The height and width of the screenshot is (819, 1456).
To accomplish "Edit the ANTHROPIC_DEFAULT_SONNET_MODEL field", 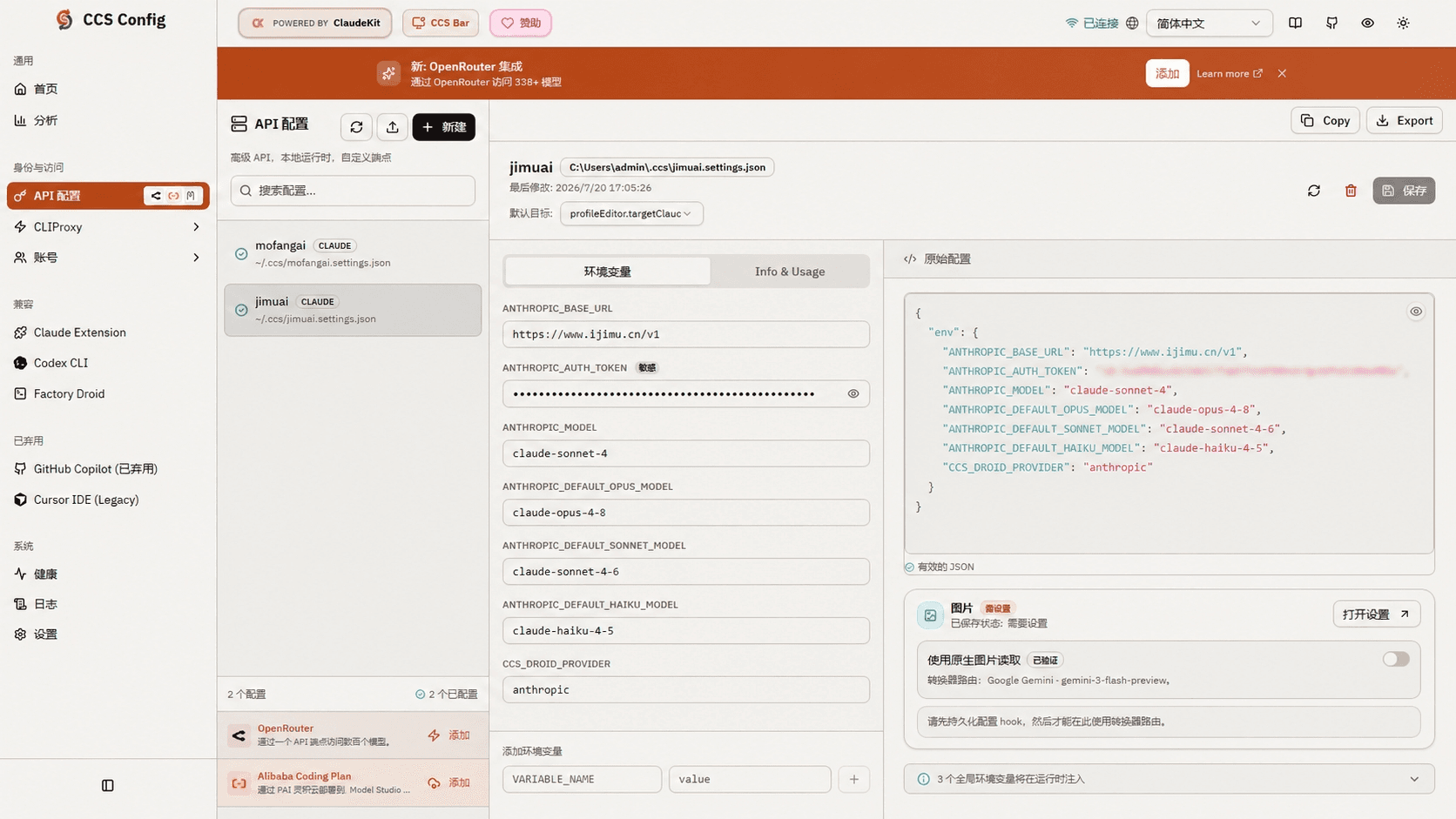I will (686, 572).
